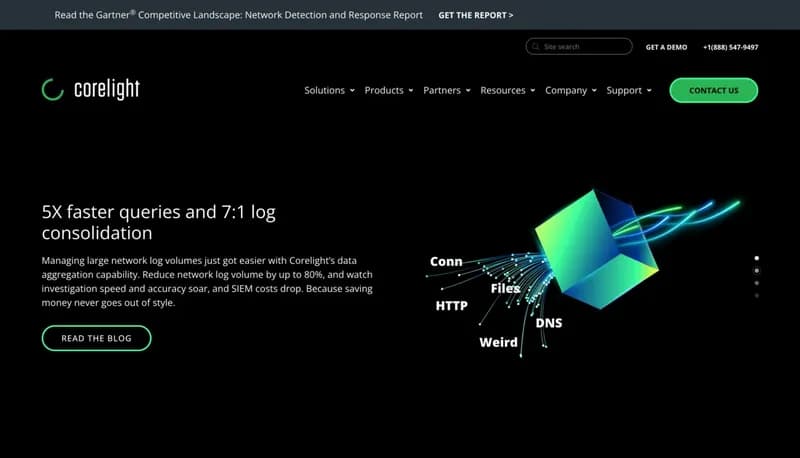Click the green cube hero graphic
This screenshot has width=800, height=458.
click(596, 250)
